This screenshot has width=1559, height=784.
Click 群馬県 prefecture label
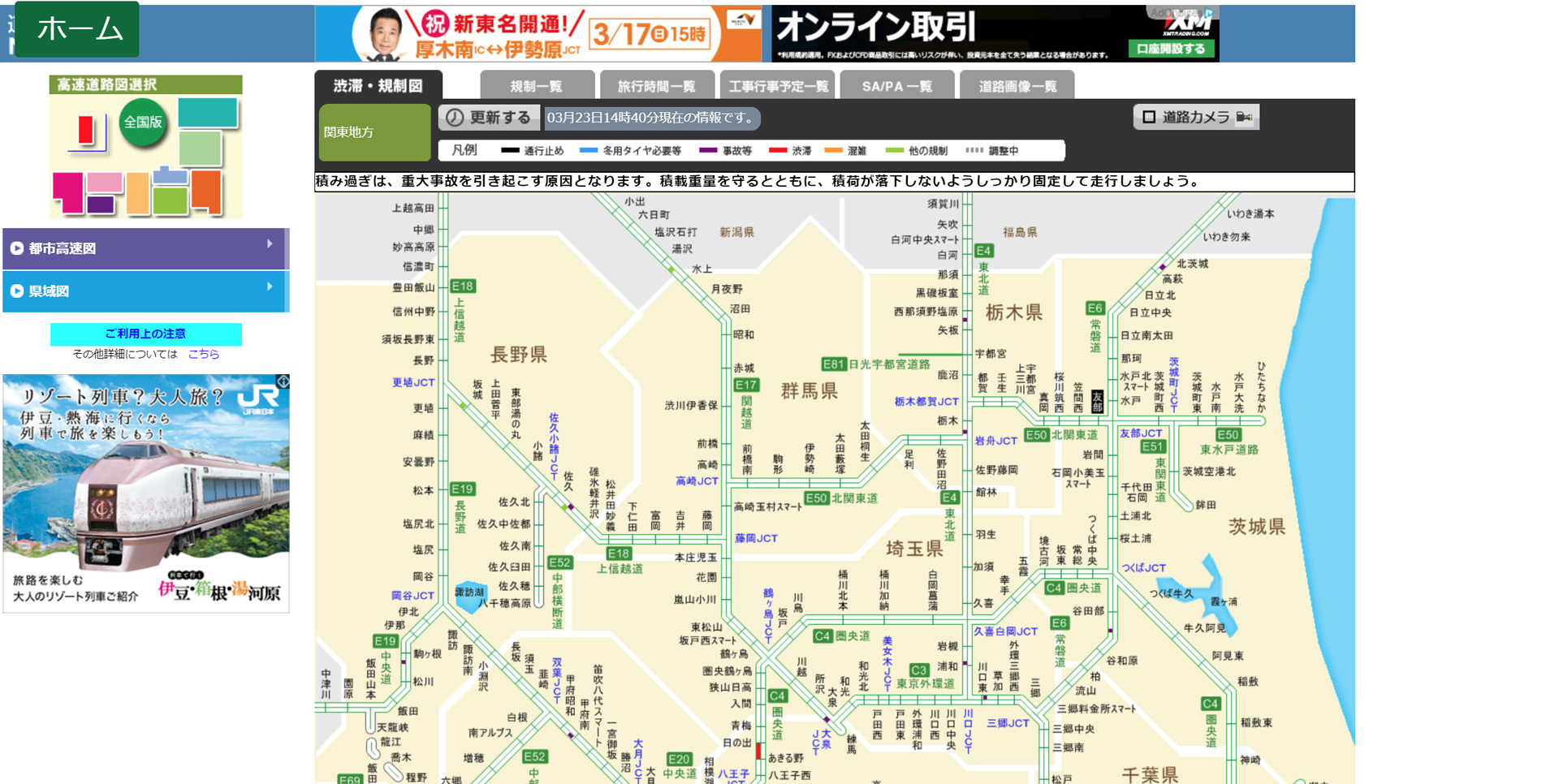(809, 391)
